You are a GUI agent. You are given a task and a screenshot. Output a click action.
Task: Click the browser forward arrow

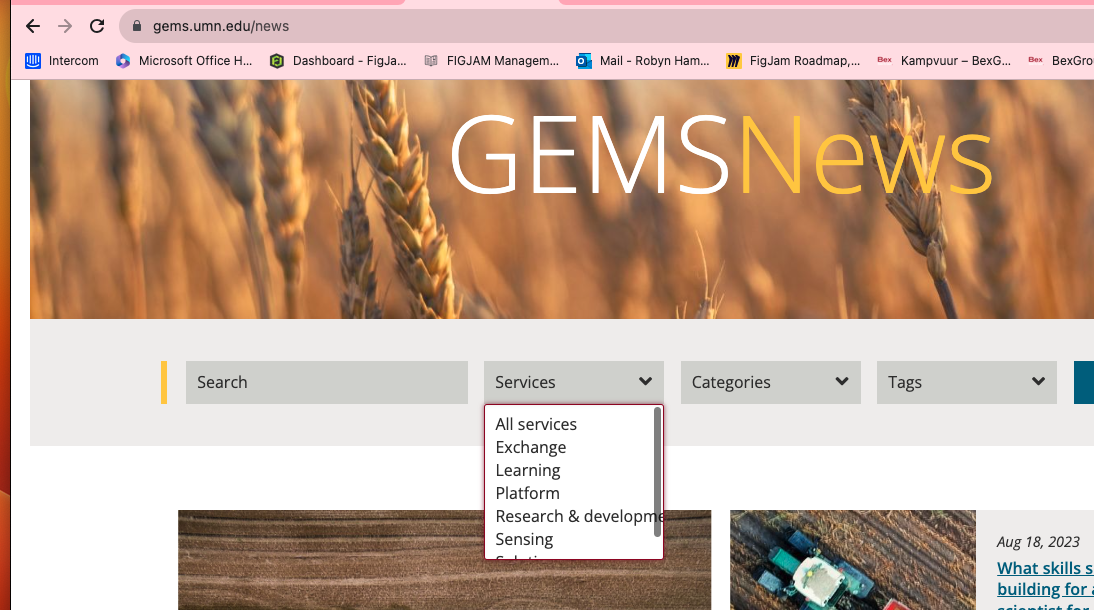pos(65,26)
